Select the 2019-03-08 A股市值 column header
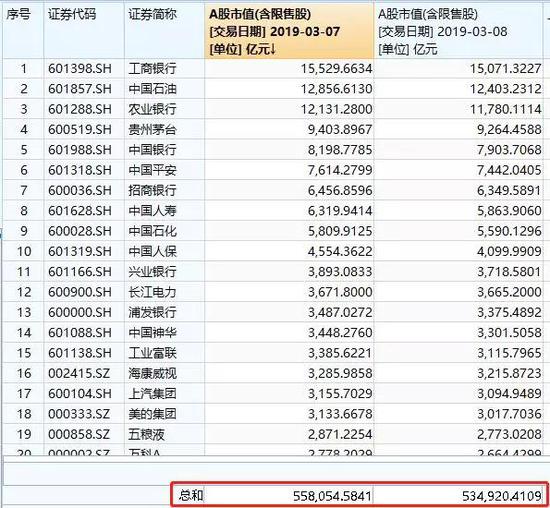Viewport: 550px width, 508px height. point(459,31)
